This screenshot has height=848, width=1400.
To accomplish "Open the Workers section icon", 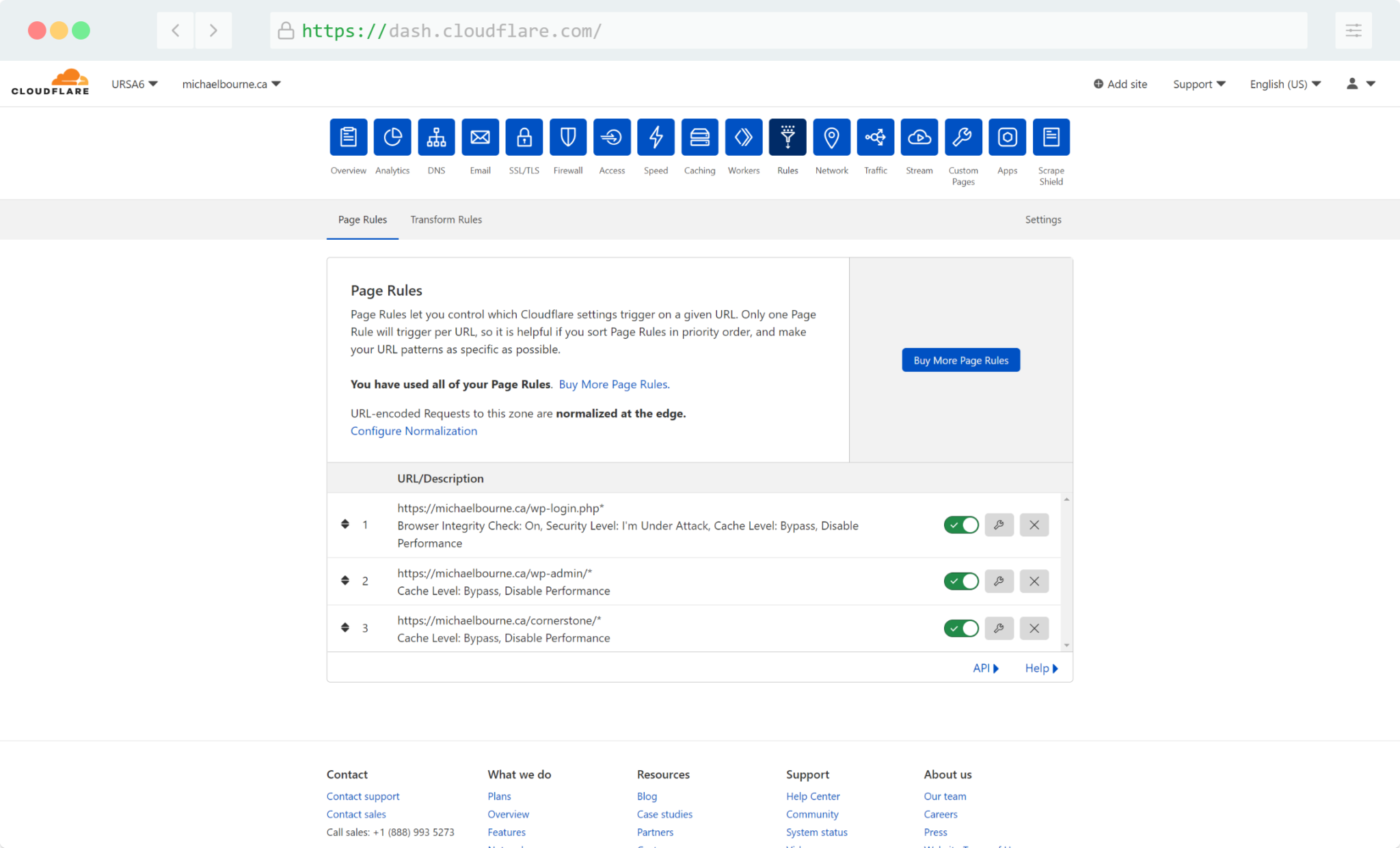I will point(744,137).
